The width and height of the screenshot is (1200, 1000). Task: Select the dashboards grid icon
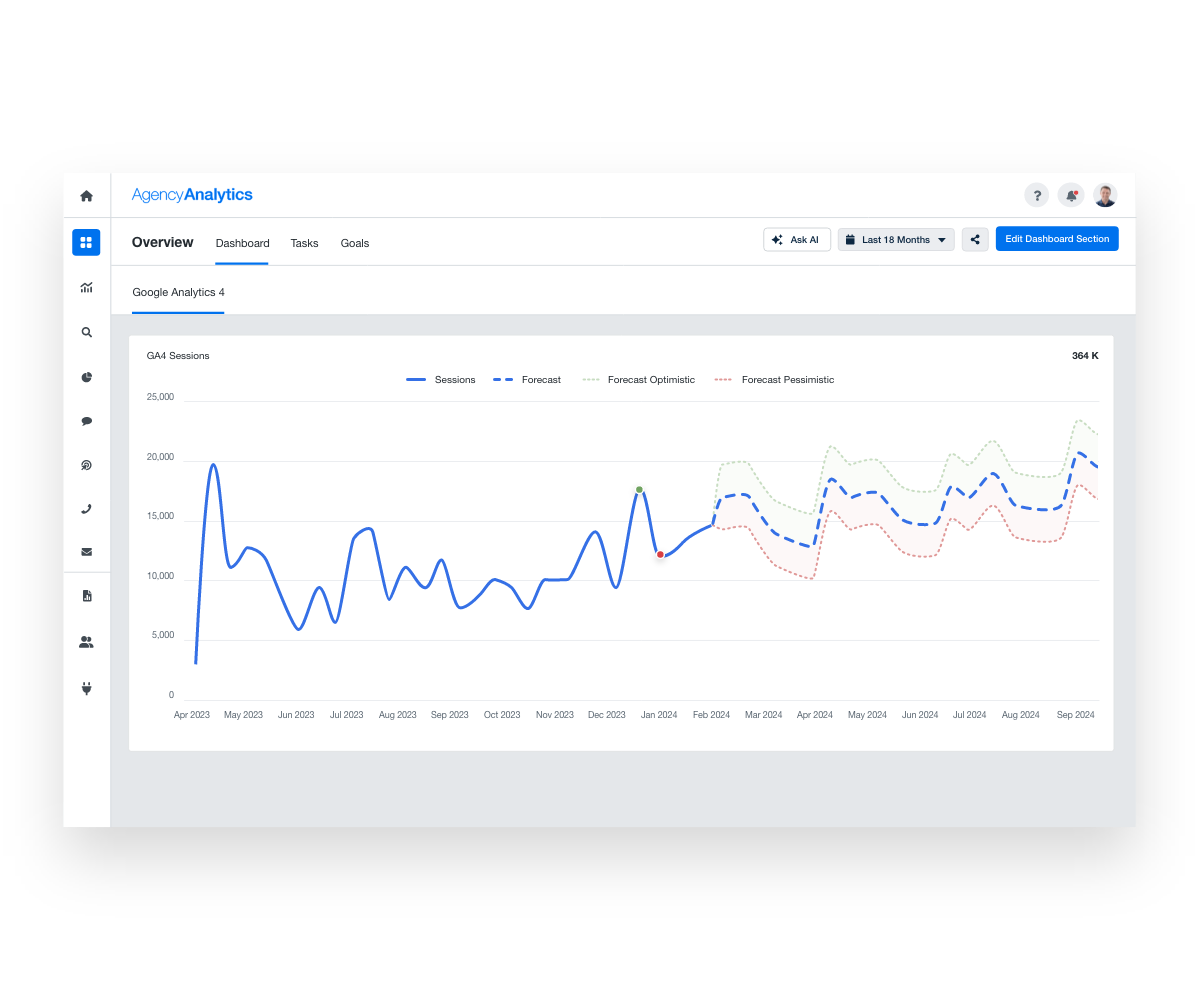(86, 242)
